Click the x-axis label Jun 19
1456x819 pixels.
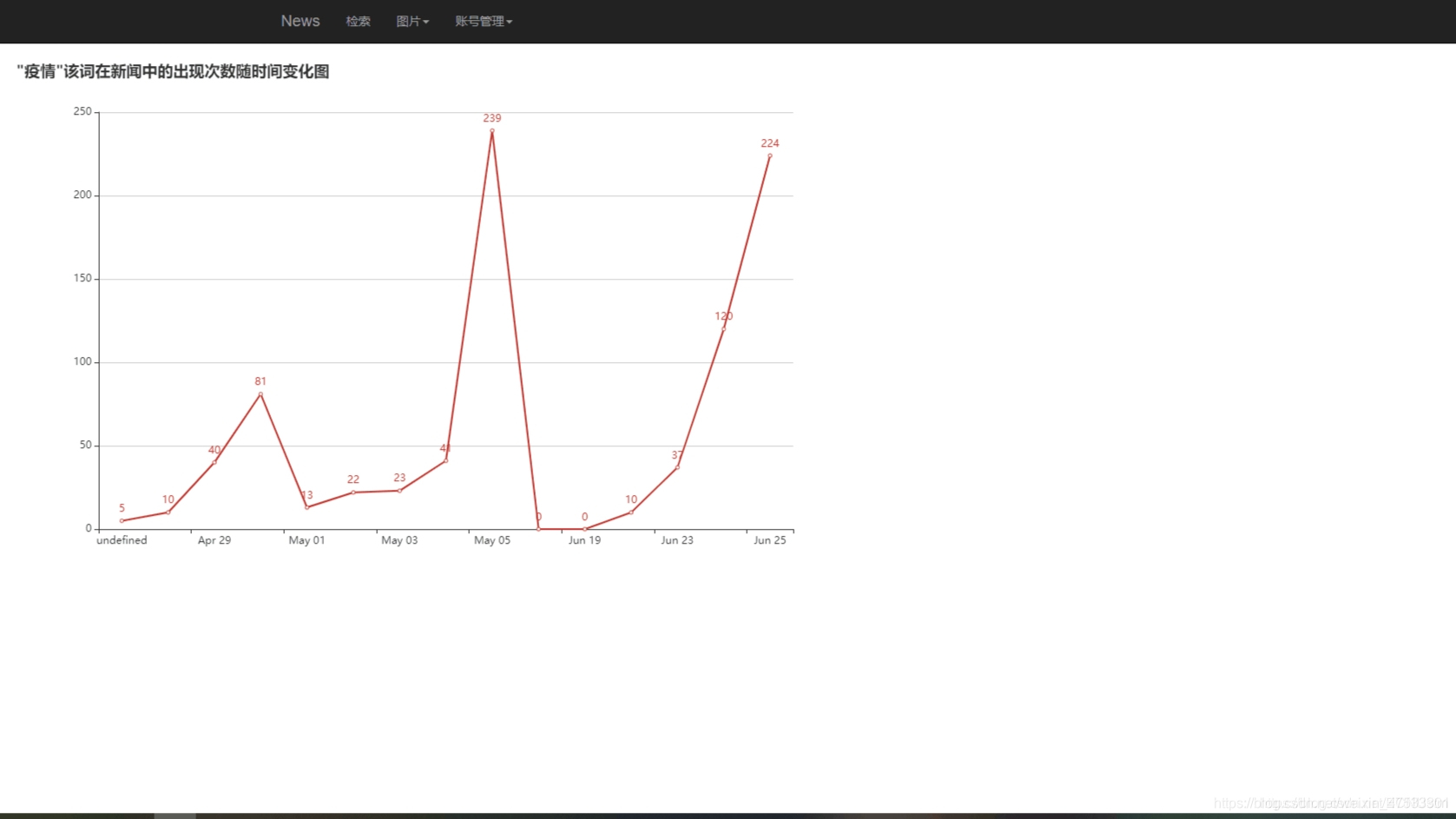(x=584, y=540)
